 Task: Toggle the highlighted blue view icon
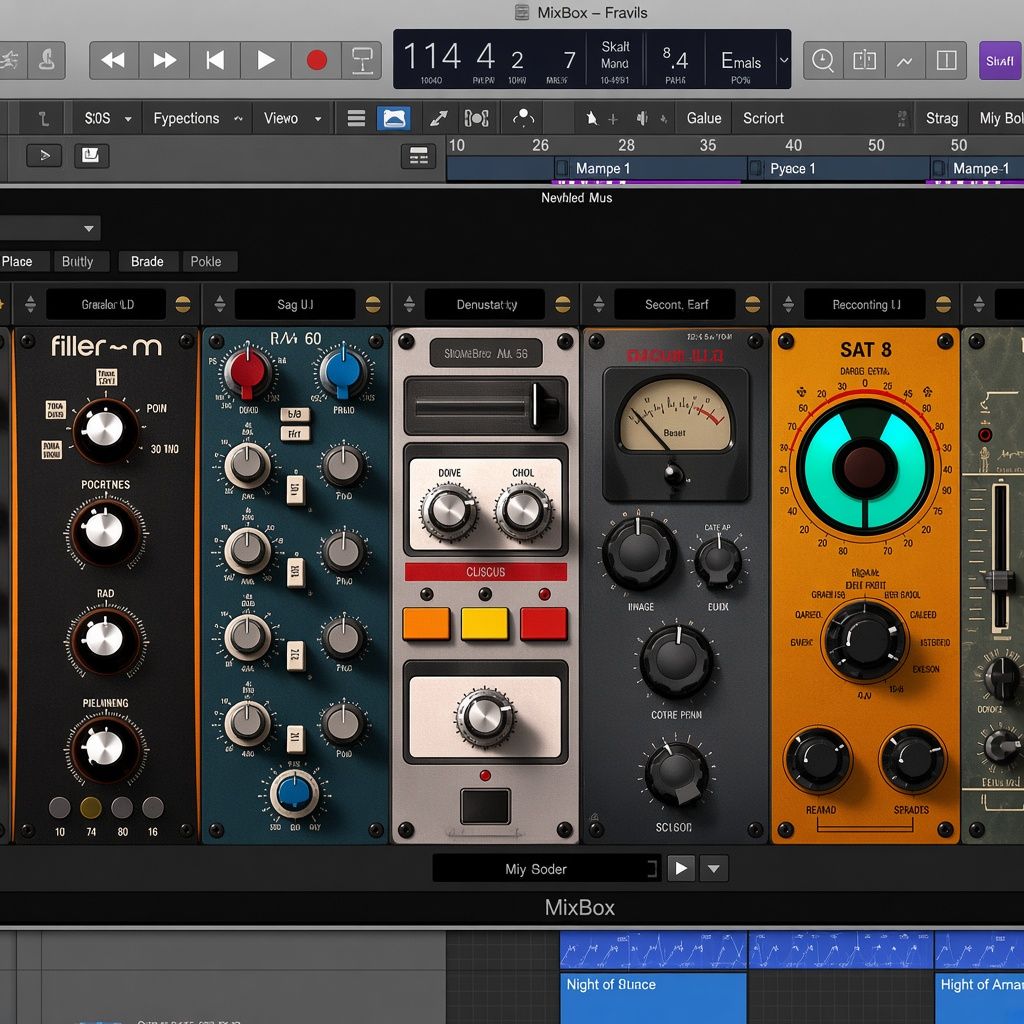[x=394, y=118]
